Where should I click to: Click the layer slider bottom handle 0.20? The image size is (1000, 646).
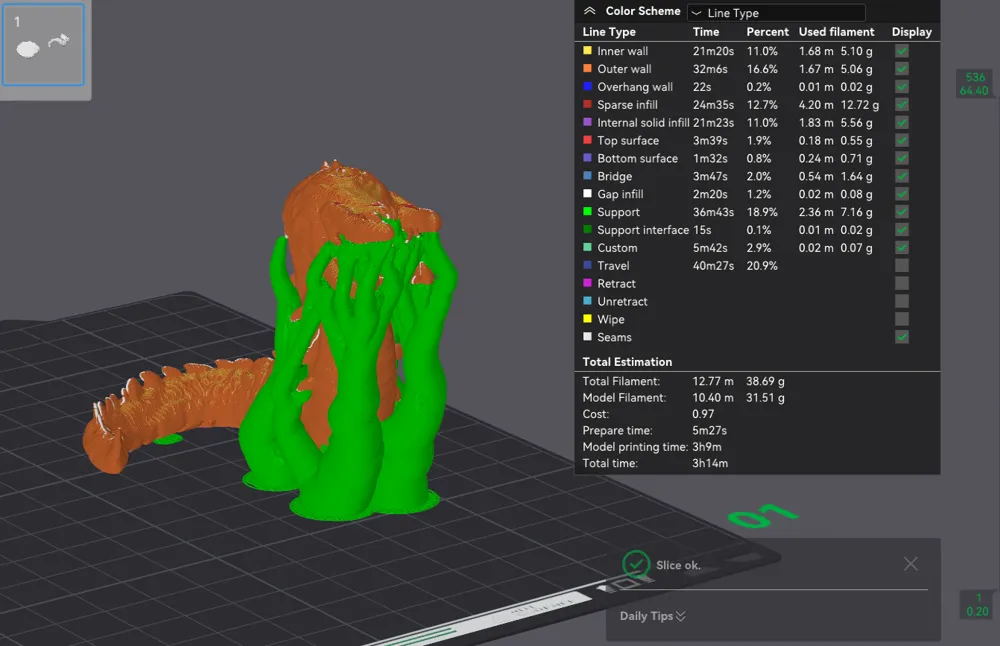pyautogui.click(x=977, y=605)
